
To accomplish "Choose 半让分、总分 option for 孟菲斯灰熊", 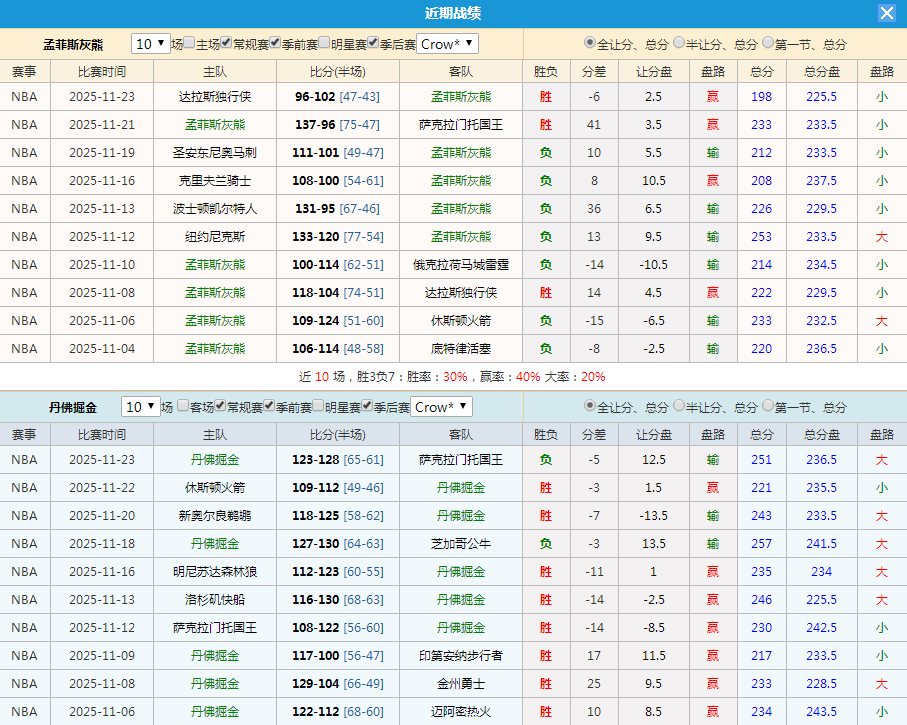I will (x=678, y=44).
